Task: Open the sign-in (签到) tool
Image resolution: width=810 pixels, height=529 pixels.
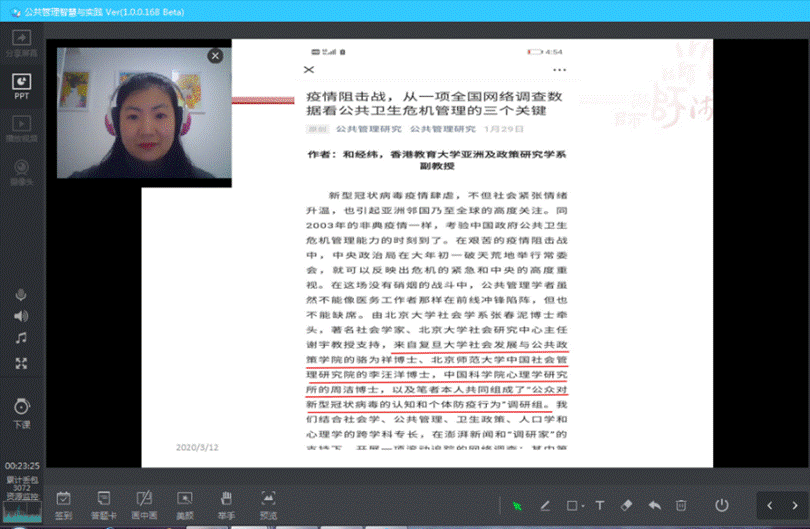Action: point(63,502)
